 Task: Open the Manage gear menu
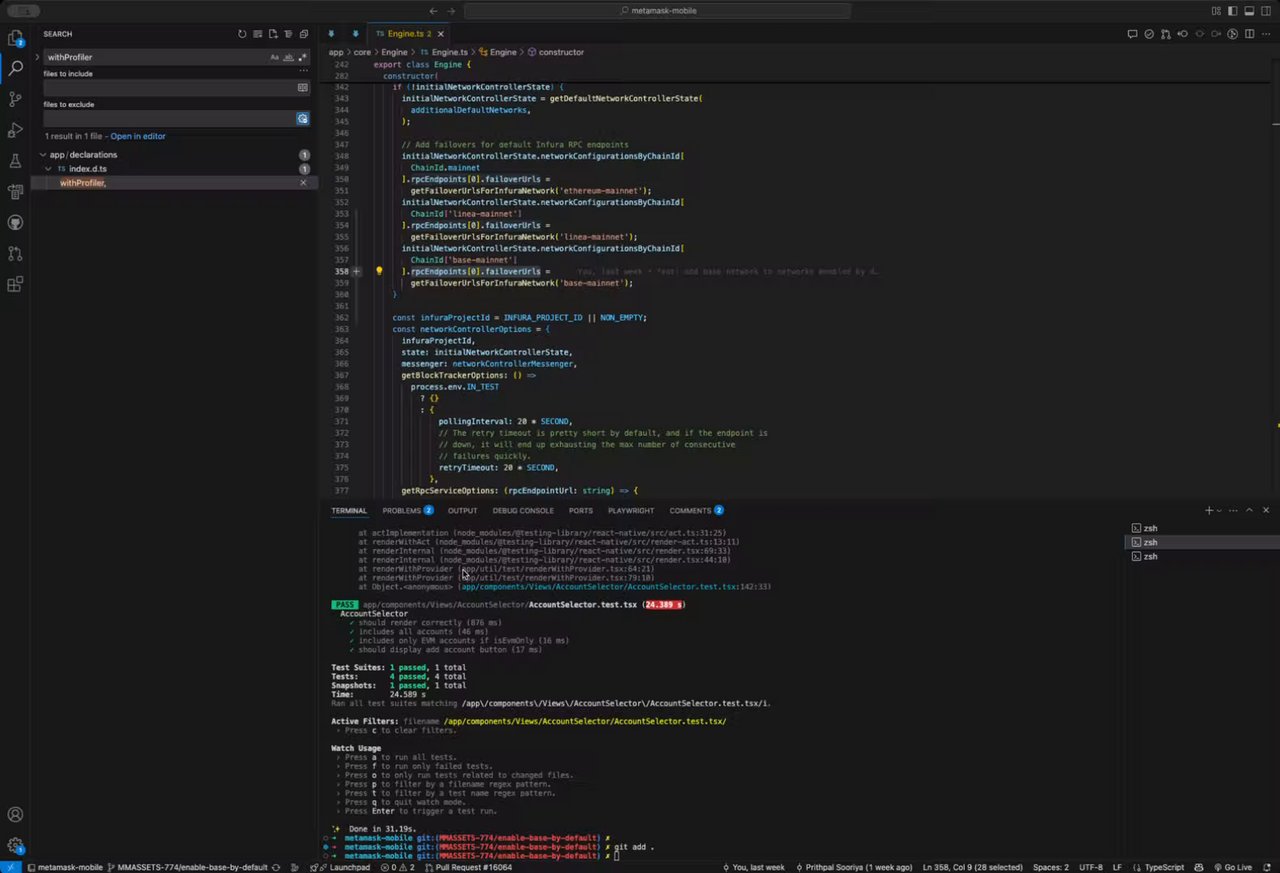pyautogui.click(x=15, y=846)
